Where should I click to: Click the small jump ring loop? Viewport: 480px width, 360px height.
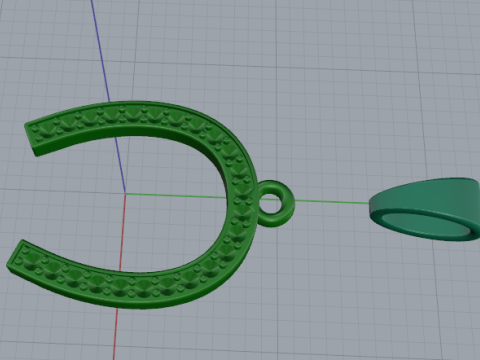coord(276,204)
